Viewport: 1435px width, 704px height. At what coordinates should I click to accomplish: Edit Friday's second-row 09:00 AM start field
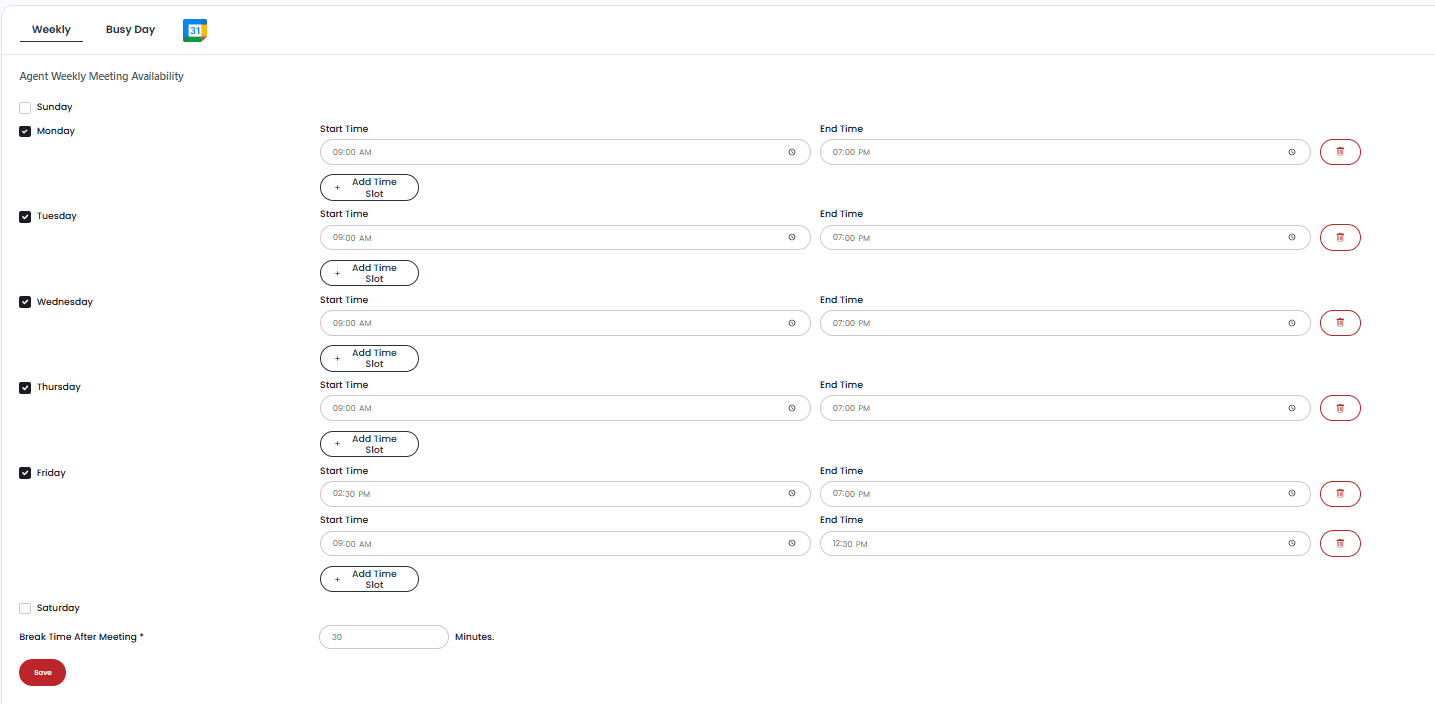[x=565, y=544]
